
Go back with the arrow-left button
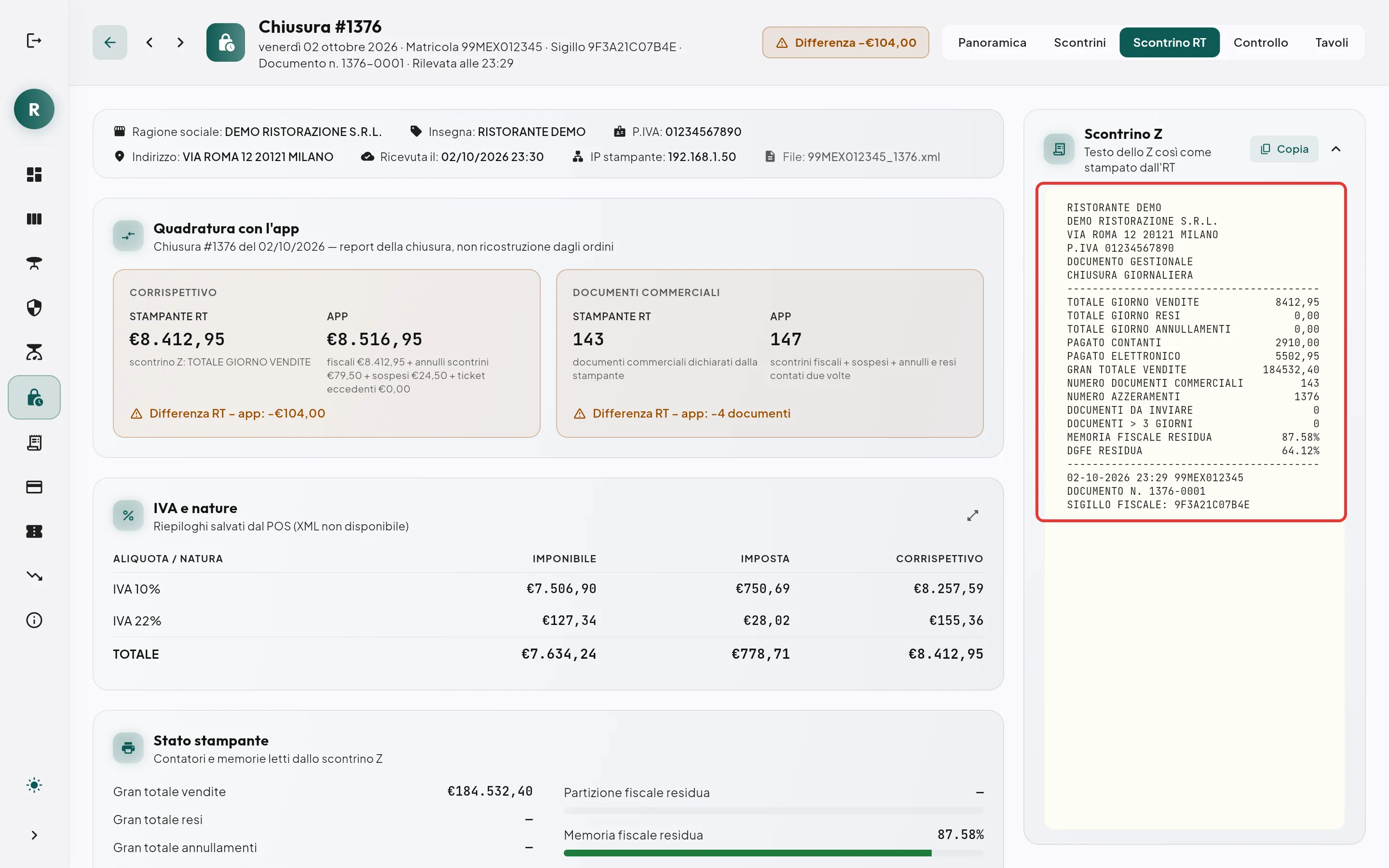click(x=109, y=42)
